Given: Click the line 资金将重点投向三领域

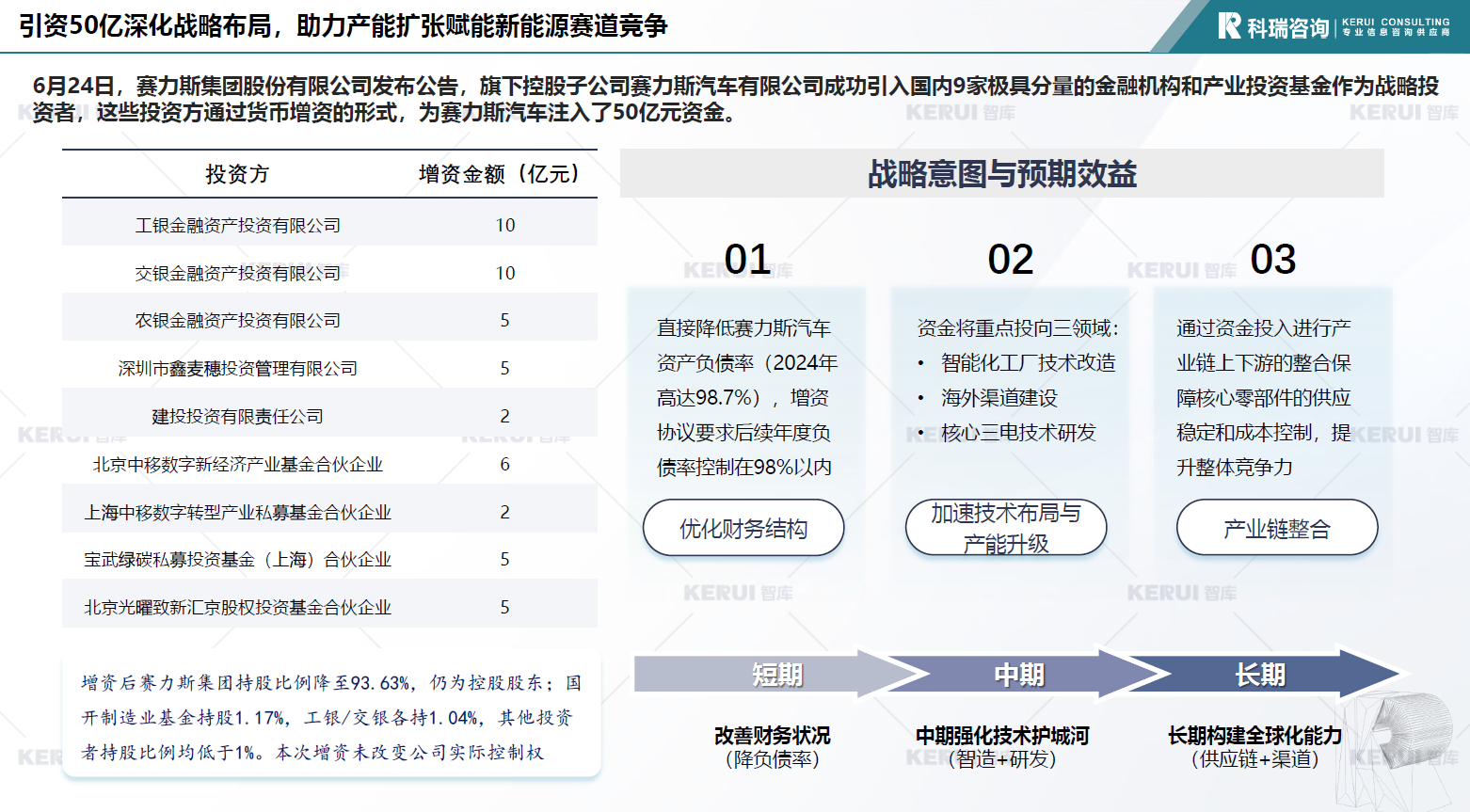Looking at the screenshot, I should [x=1018, y=327].
